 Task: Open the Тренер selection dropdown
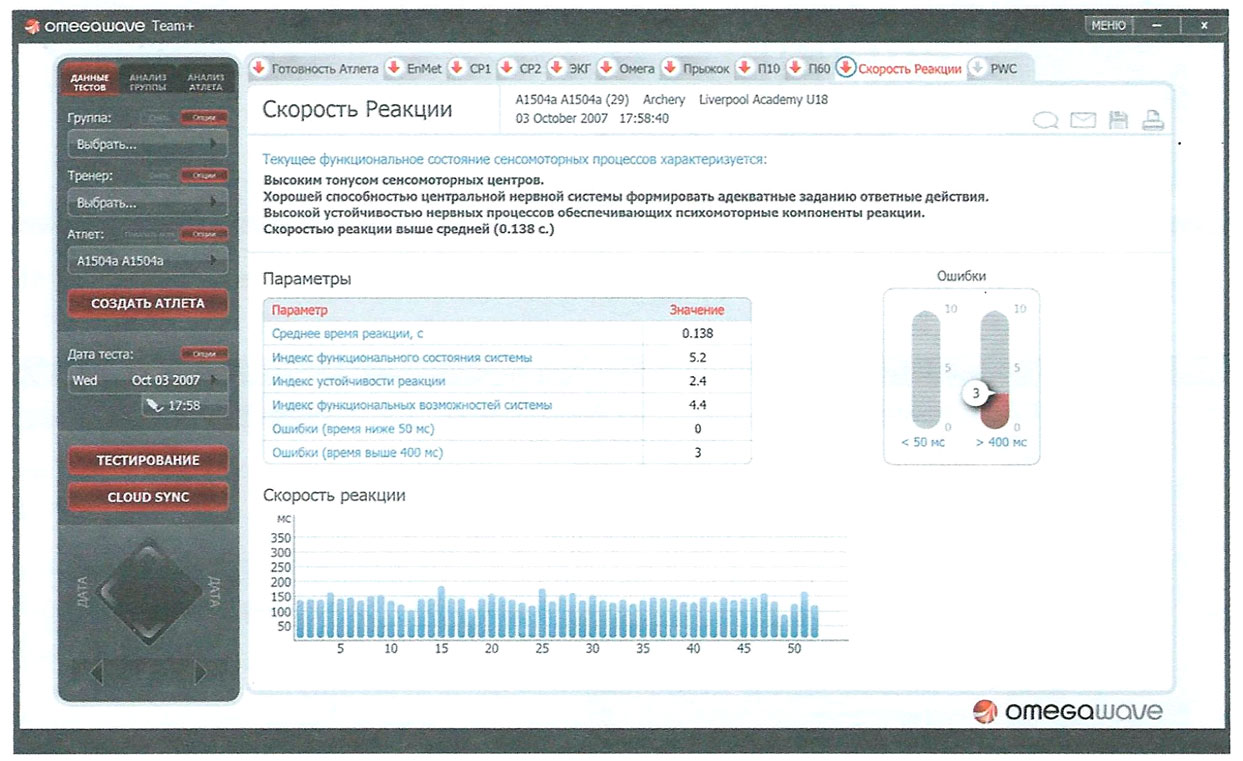[x=147, y=203]
